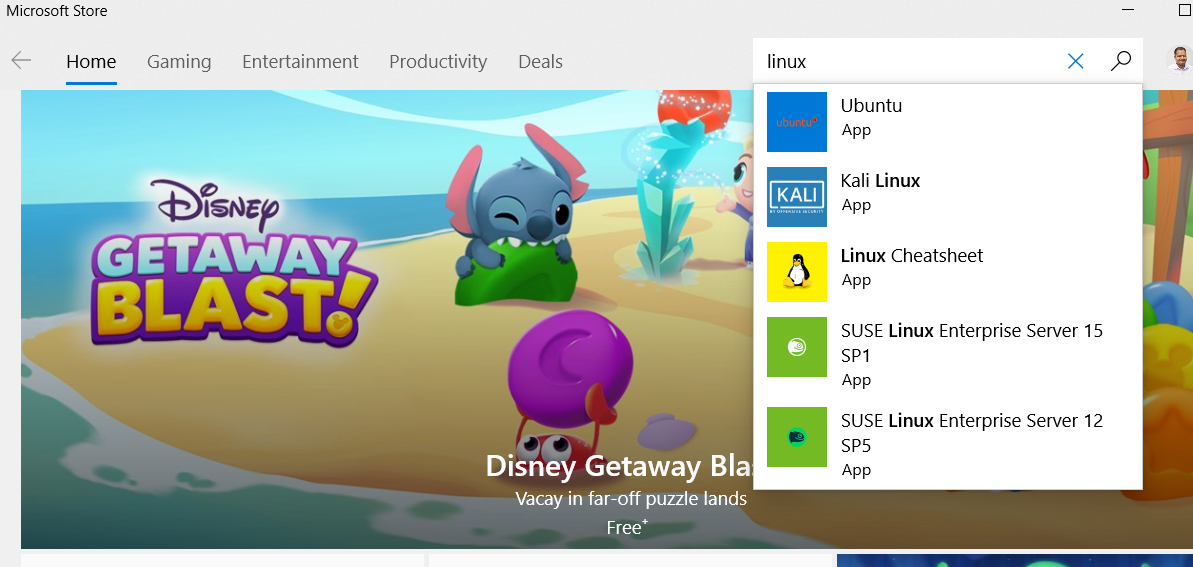The image size is (1193, 567).
Task: Choose the Ubuntu suggestion text
Action: 871,106
